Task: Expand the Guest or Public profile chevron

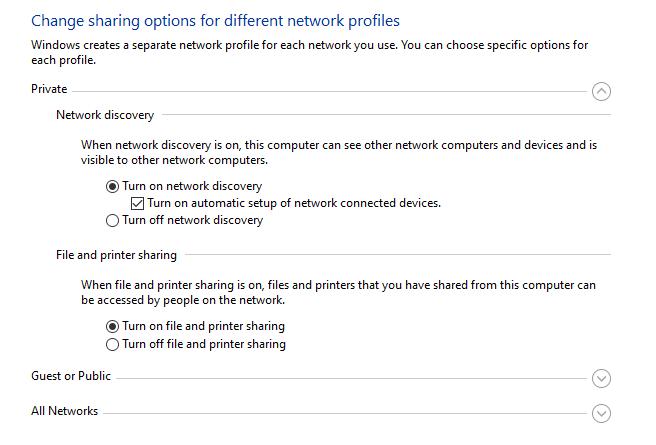Action: tap(601, 378)
